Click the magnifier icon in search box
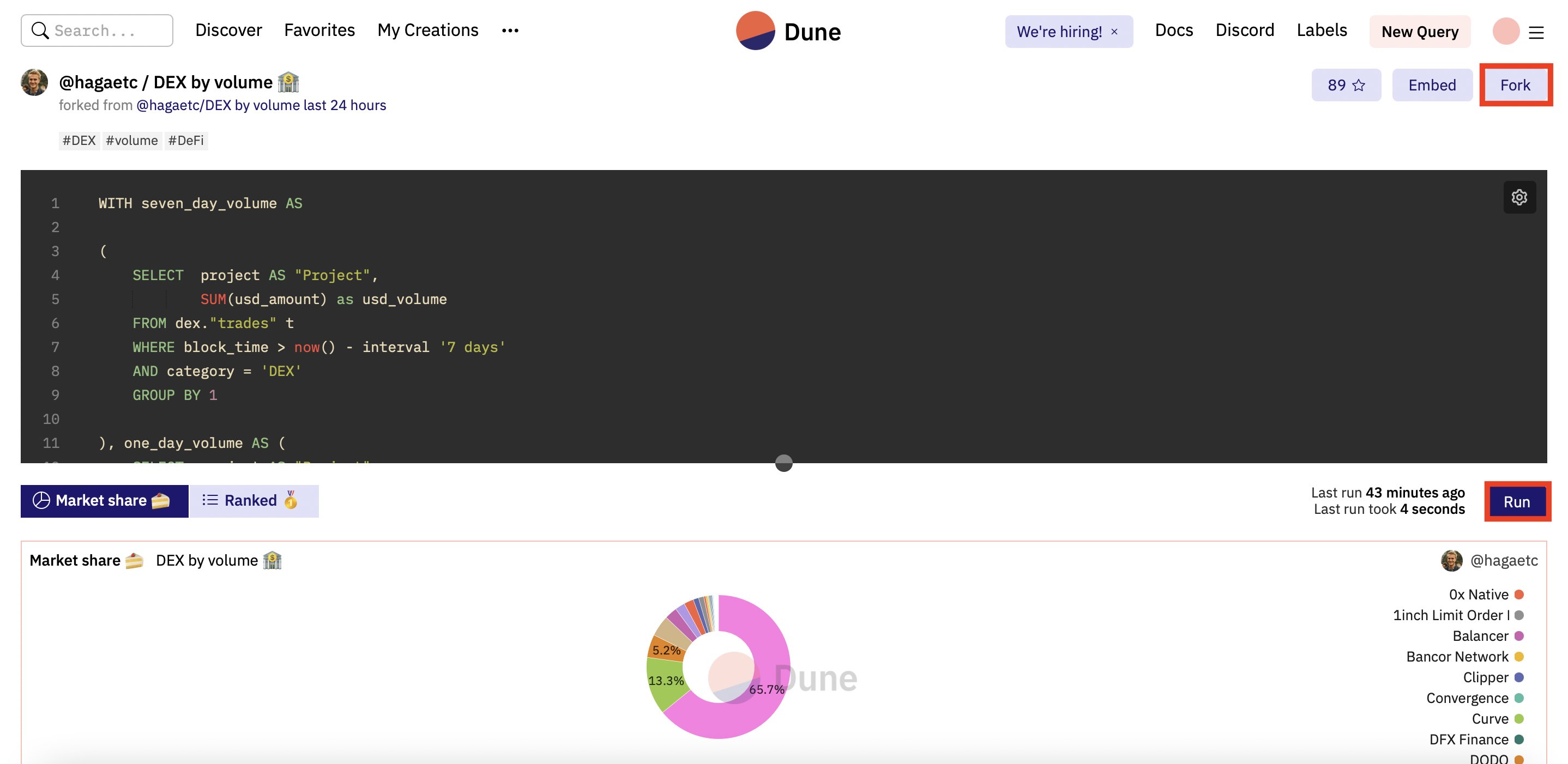The image size is (1568, 764). [40, 31]
